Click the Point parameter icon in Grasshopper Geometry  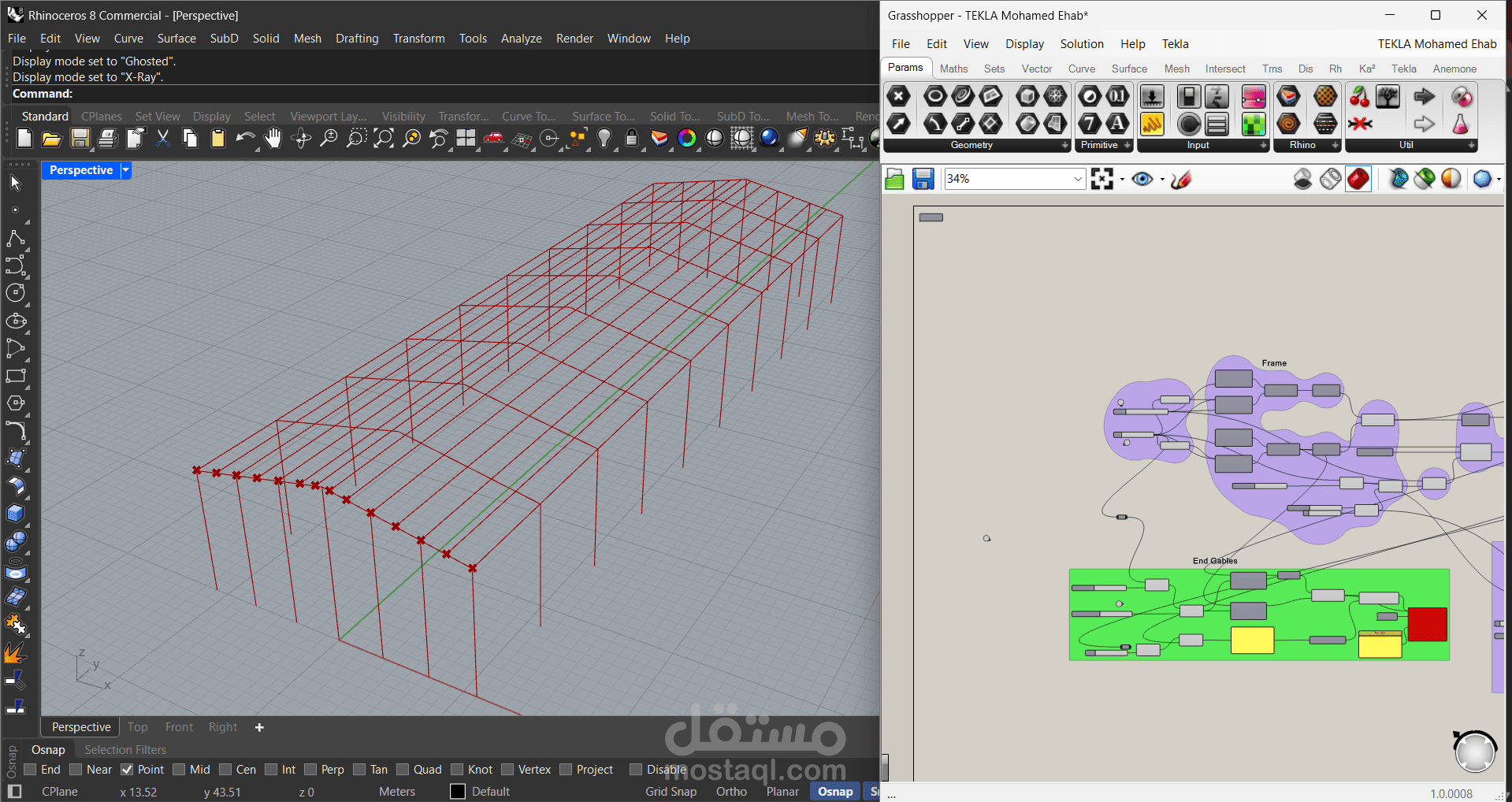tap(898, 96)
